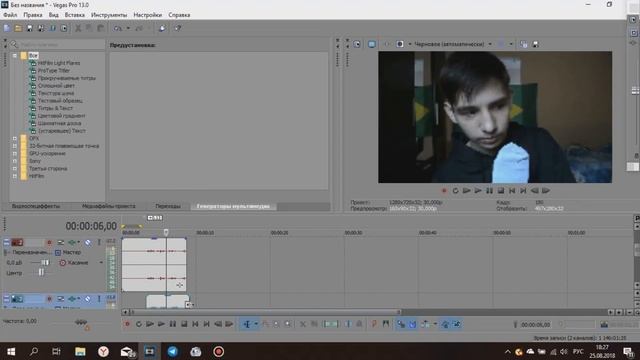
Task: Toggle Lock envelopes to events
Action: coord(445,324)
